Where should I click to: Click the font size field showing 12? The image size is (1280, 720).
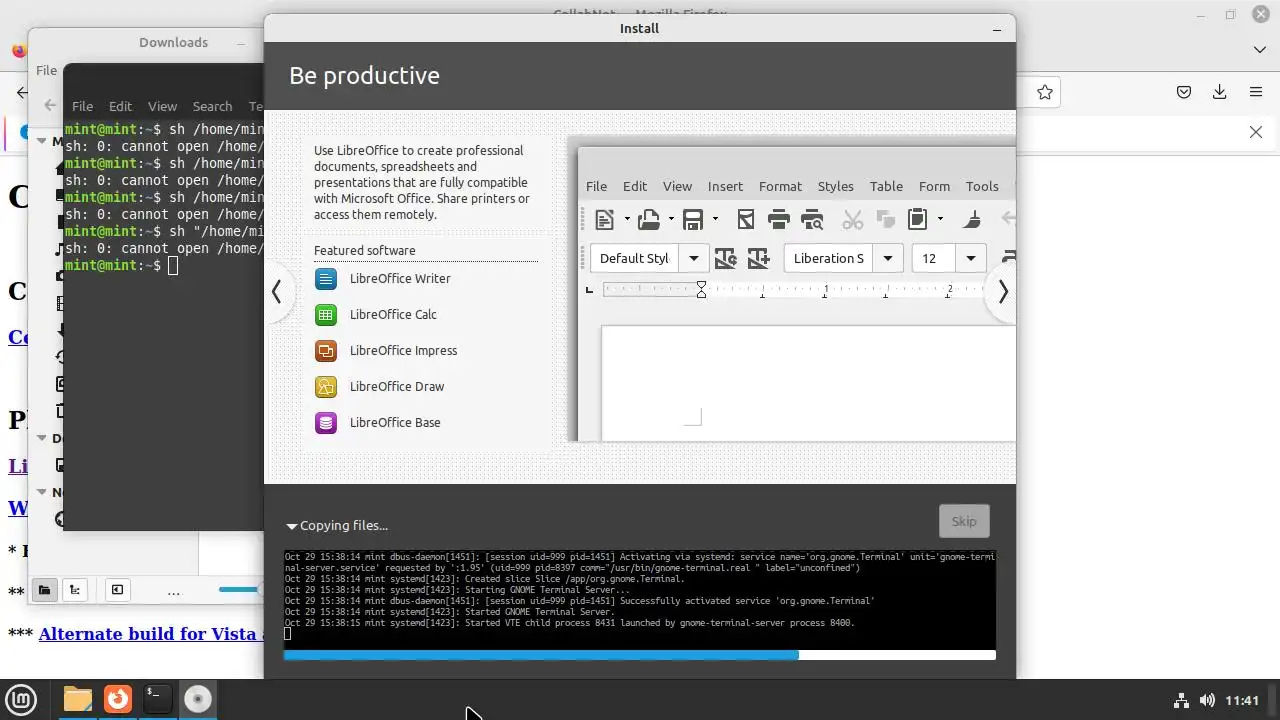coord(934,259)
